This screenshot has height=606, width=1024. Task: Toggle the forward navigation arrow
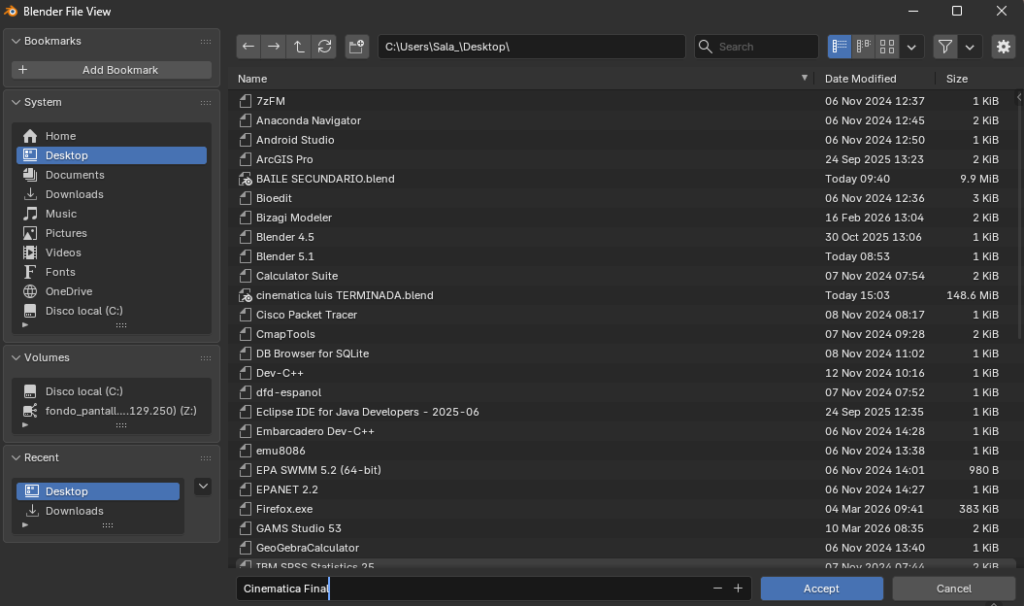tap(272, 46)
